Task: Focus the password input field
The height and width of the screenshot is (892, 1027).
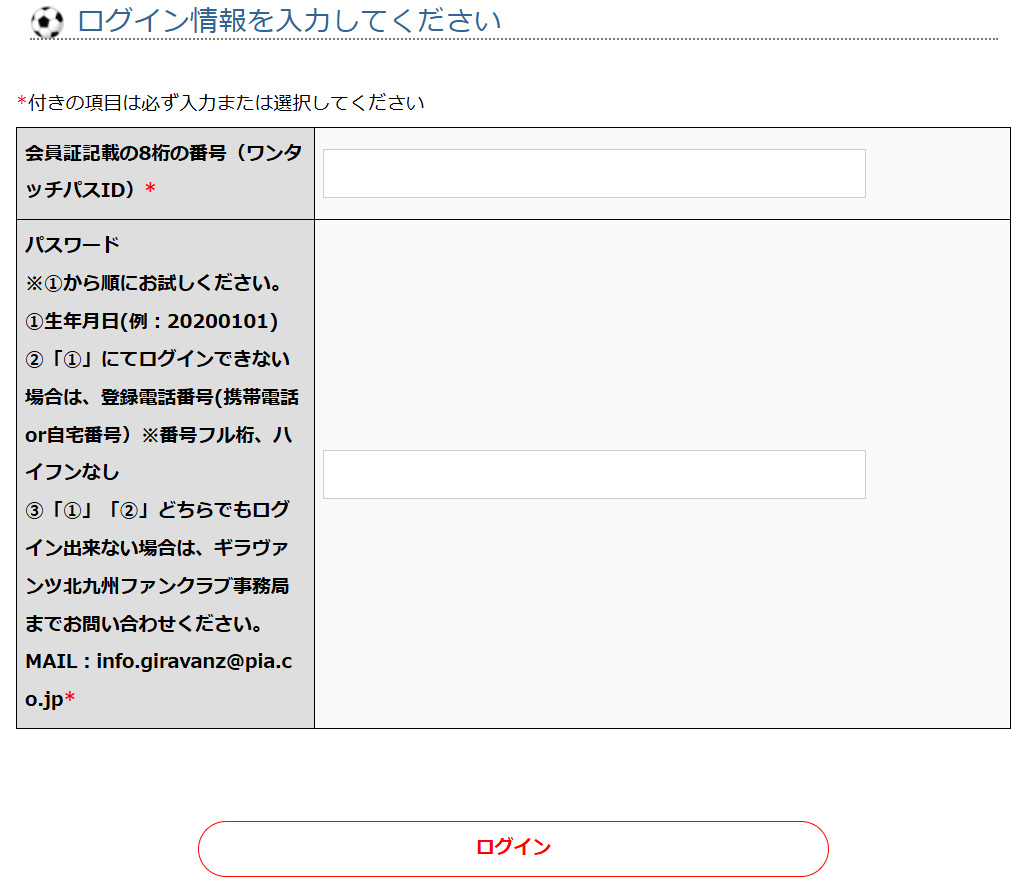Action: [594, 474]
